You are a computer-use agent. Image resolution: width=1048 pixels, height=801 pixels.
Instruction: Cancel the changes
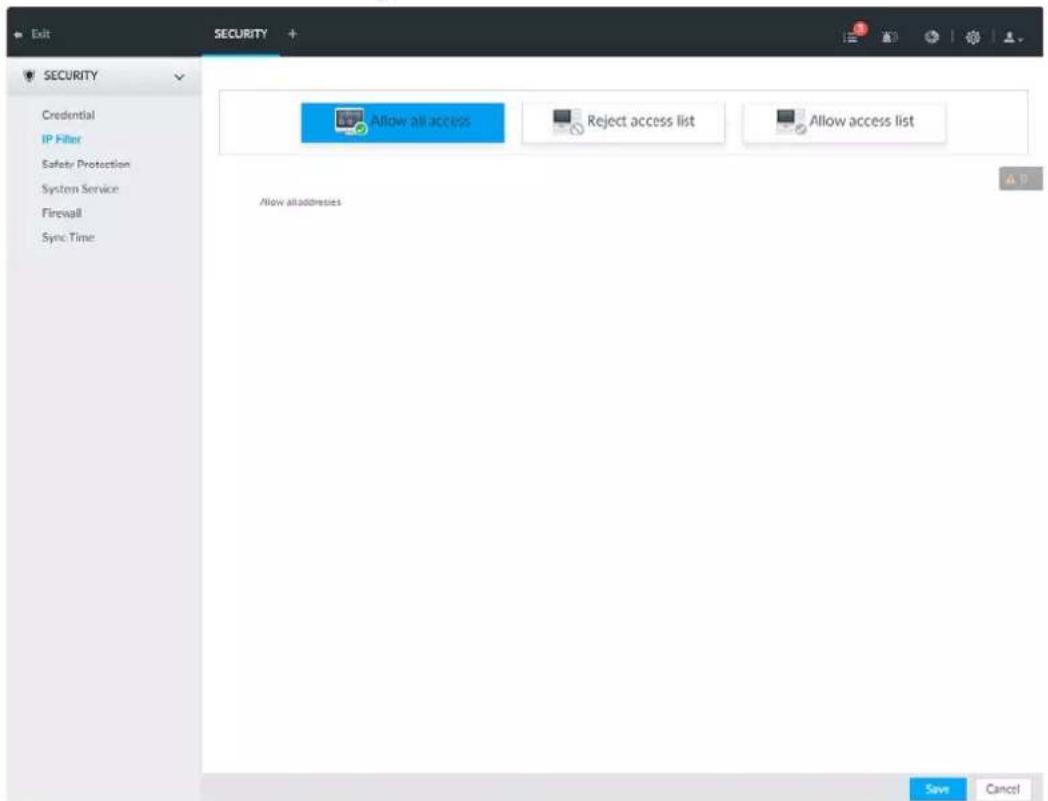tap(1003, 789)
